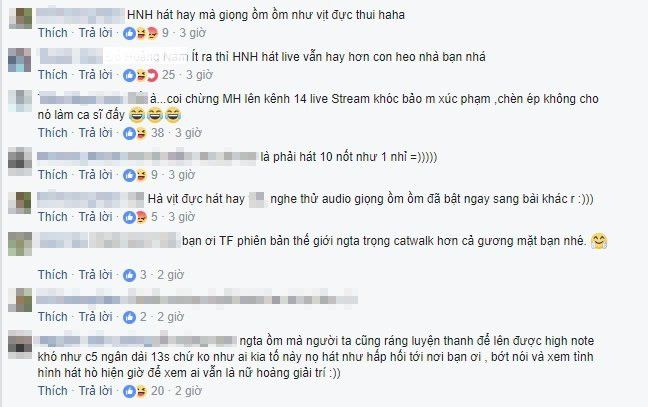Image resolution: width=648 pixels, height=407 pixels.
Task: Like the 'TF phiên bản thế giới' comment
Action: click(x=52, y=275)
